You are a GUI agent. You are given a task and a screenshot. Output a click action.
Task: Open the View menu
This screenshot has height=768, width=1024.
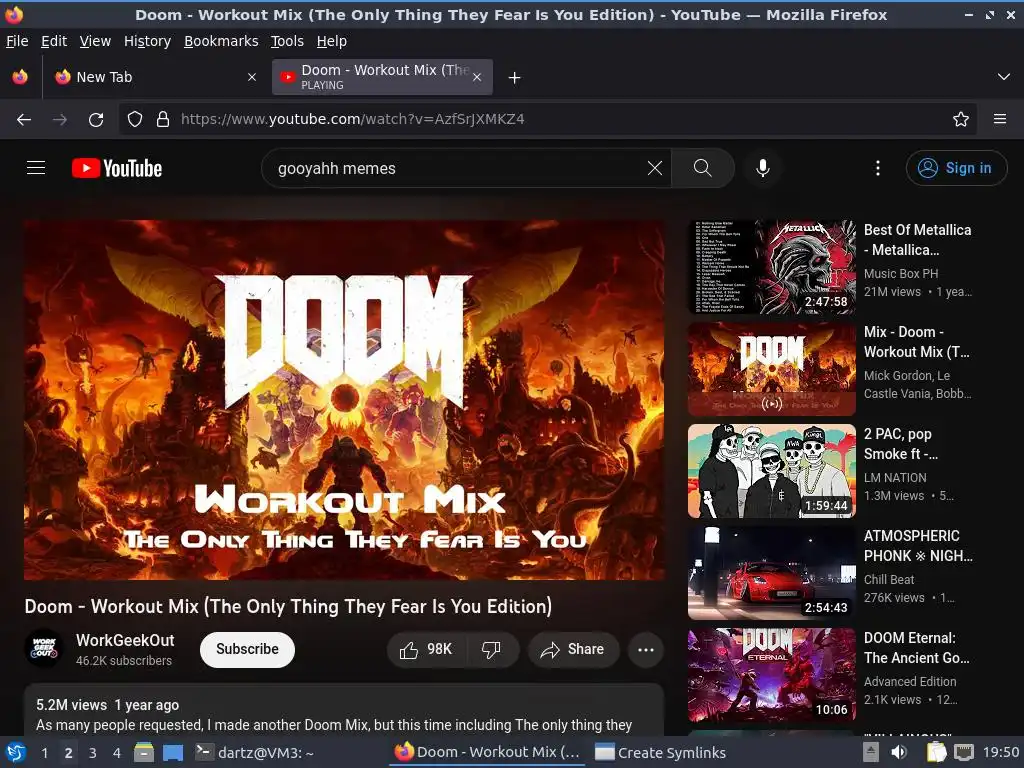[95, 41]
